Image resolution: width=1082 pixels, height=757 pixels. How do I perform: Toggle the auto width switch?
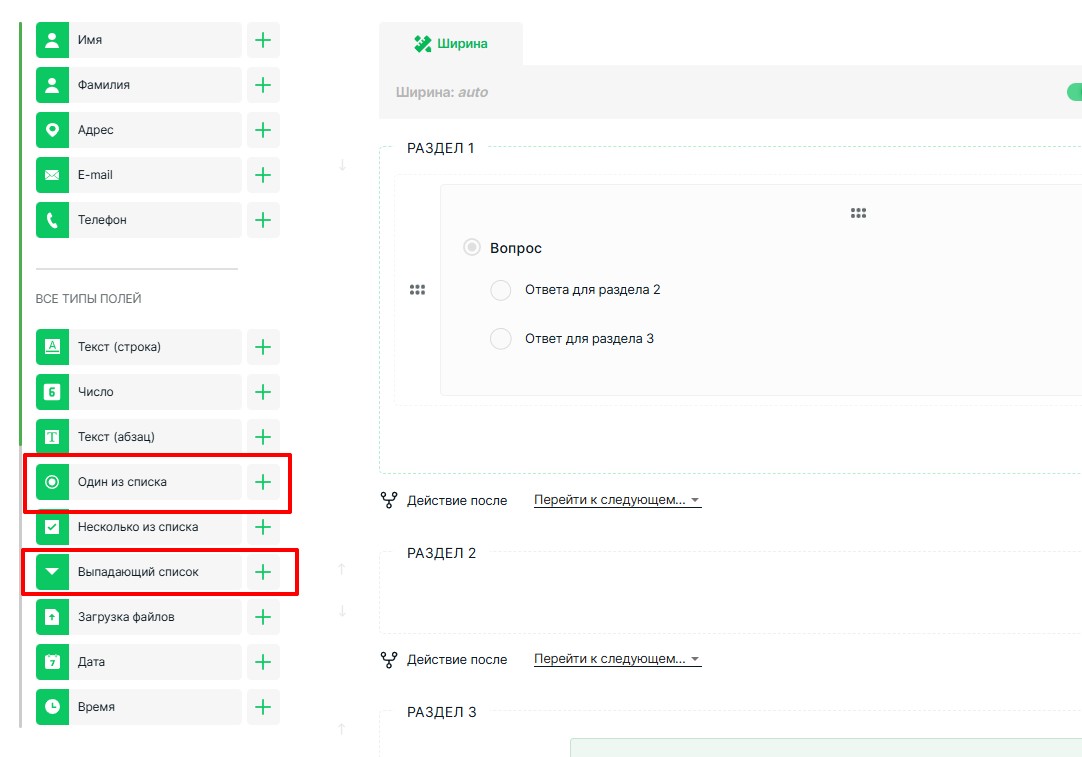tap(1074, 92)
